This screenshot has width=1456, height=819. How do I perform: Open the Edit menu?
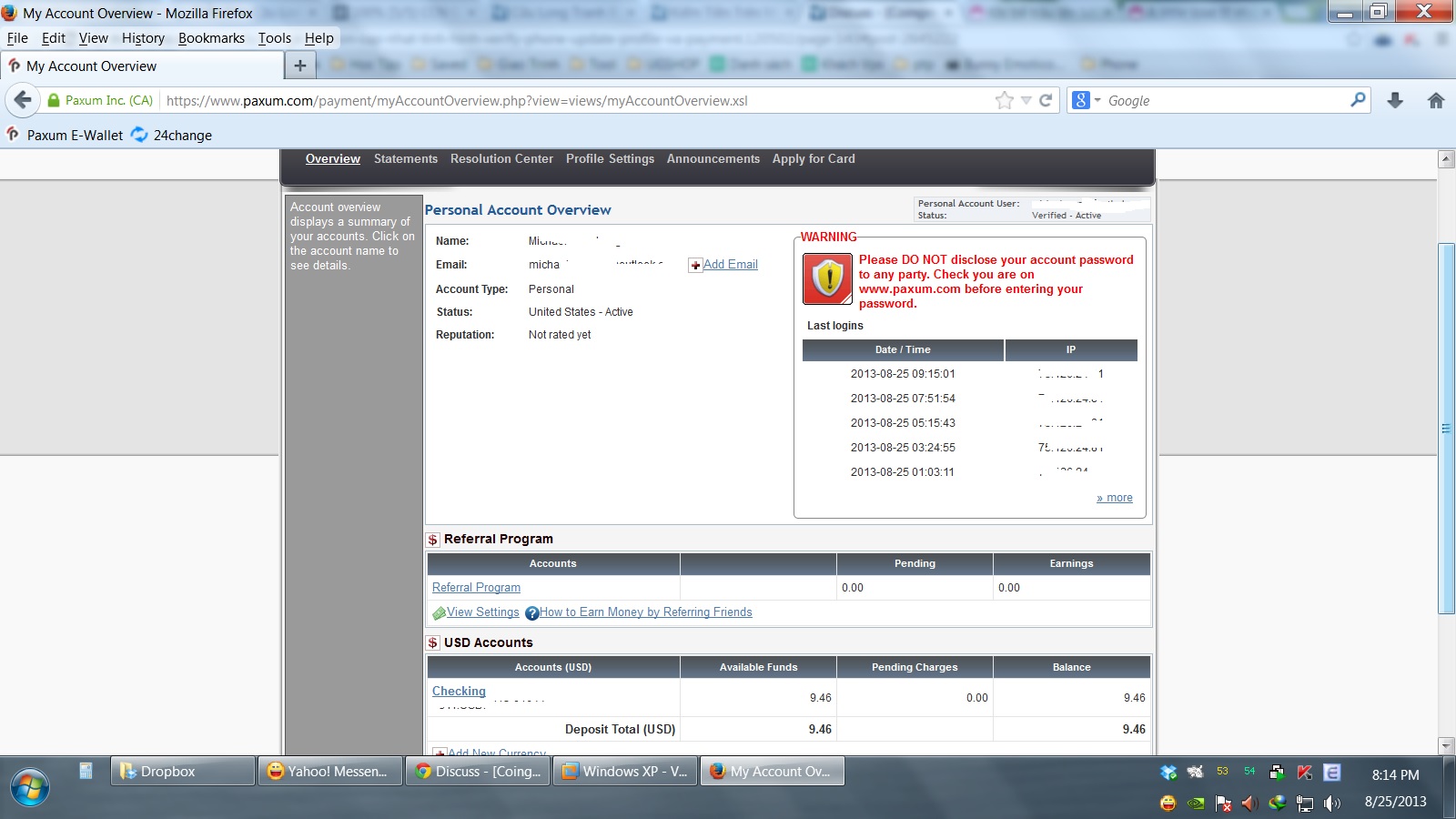coord(54,38)
